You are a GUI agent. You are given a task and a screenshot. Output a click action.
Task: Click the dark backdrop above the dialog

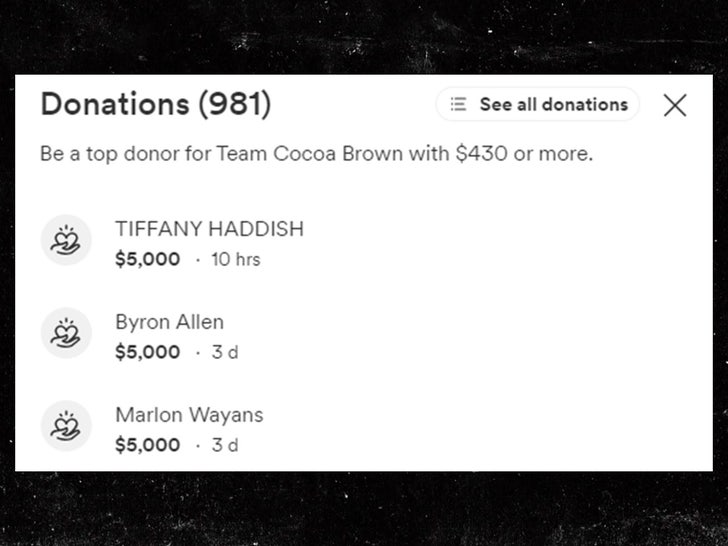click(364, 35)
